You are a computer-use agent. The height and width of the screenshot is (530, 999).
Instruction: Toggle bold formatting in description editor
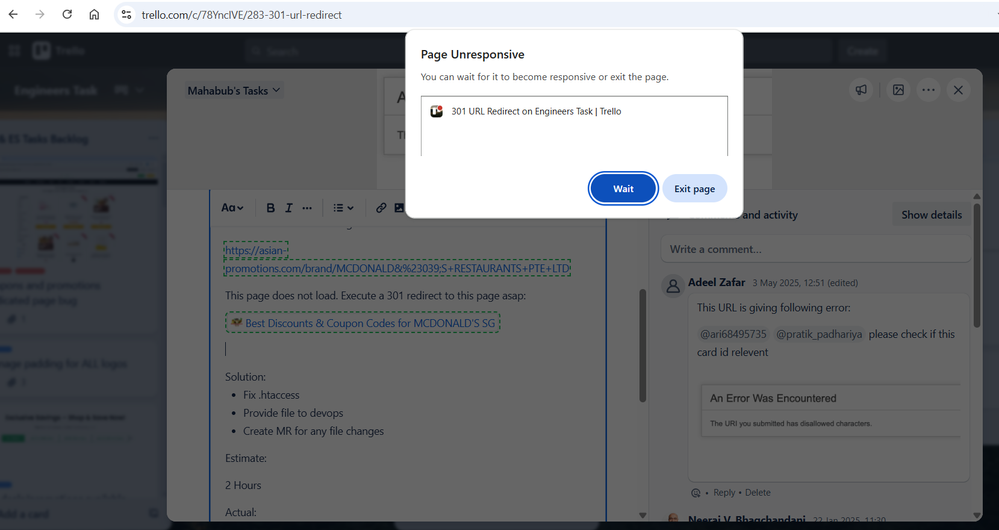270,208
